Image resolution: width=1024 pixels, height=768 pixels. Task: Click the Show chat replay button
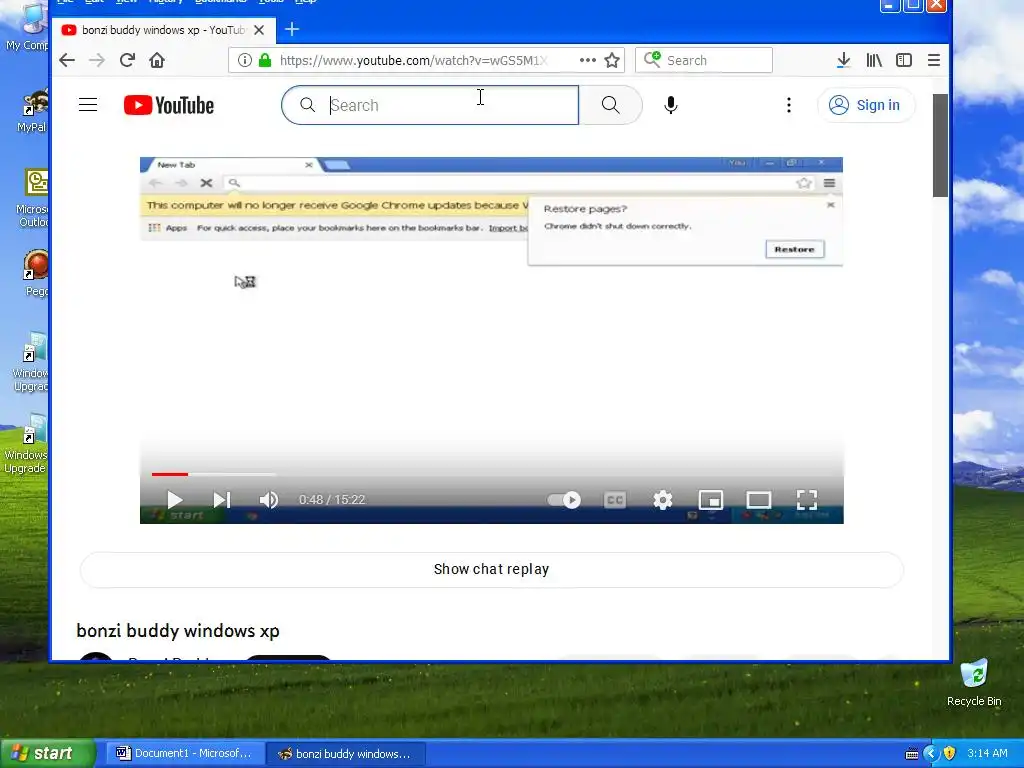(x=492, y=569)
